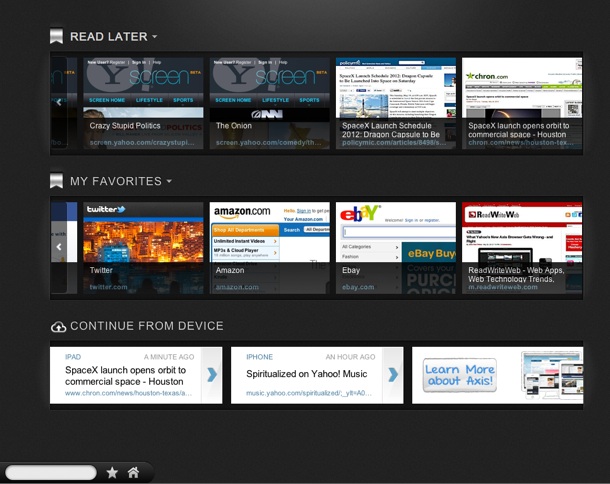Open the Twitter favorite thumbnail
The width and height of the screenshot is (610, 484).
tap(143, 247)
